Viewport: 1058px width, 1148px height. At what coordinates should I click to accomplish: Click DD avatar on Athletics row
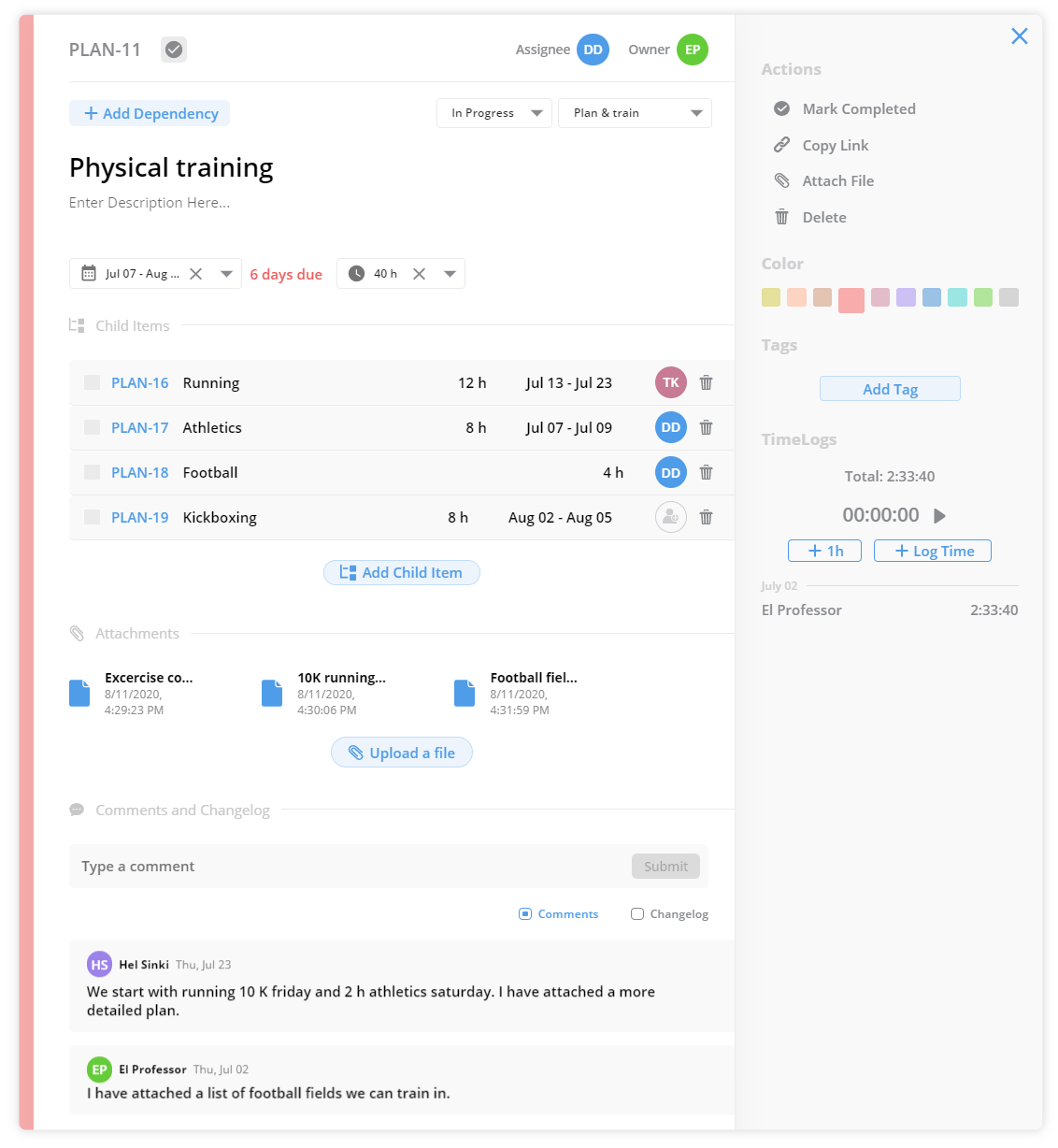671,427
